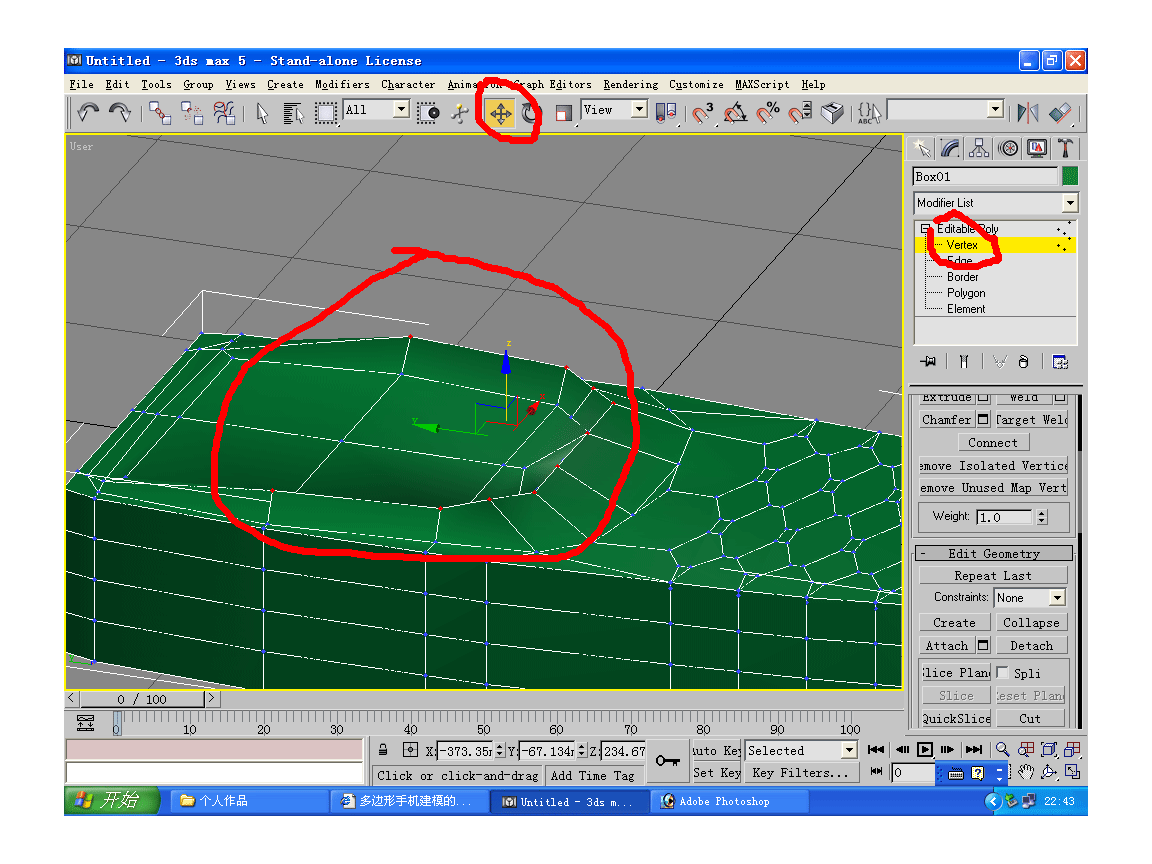The height and width of the screenshot is (864, 1152).
Task: Activate the Select and Link tool
Action: [x=159, y=112]
